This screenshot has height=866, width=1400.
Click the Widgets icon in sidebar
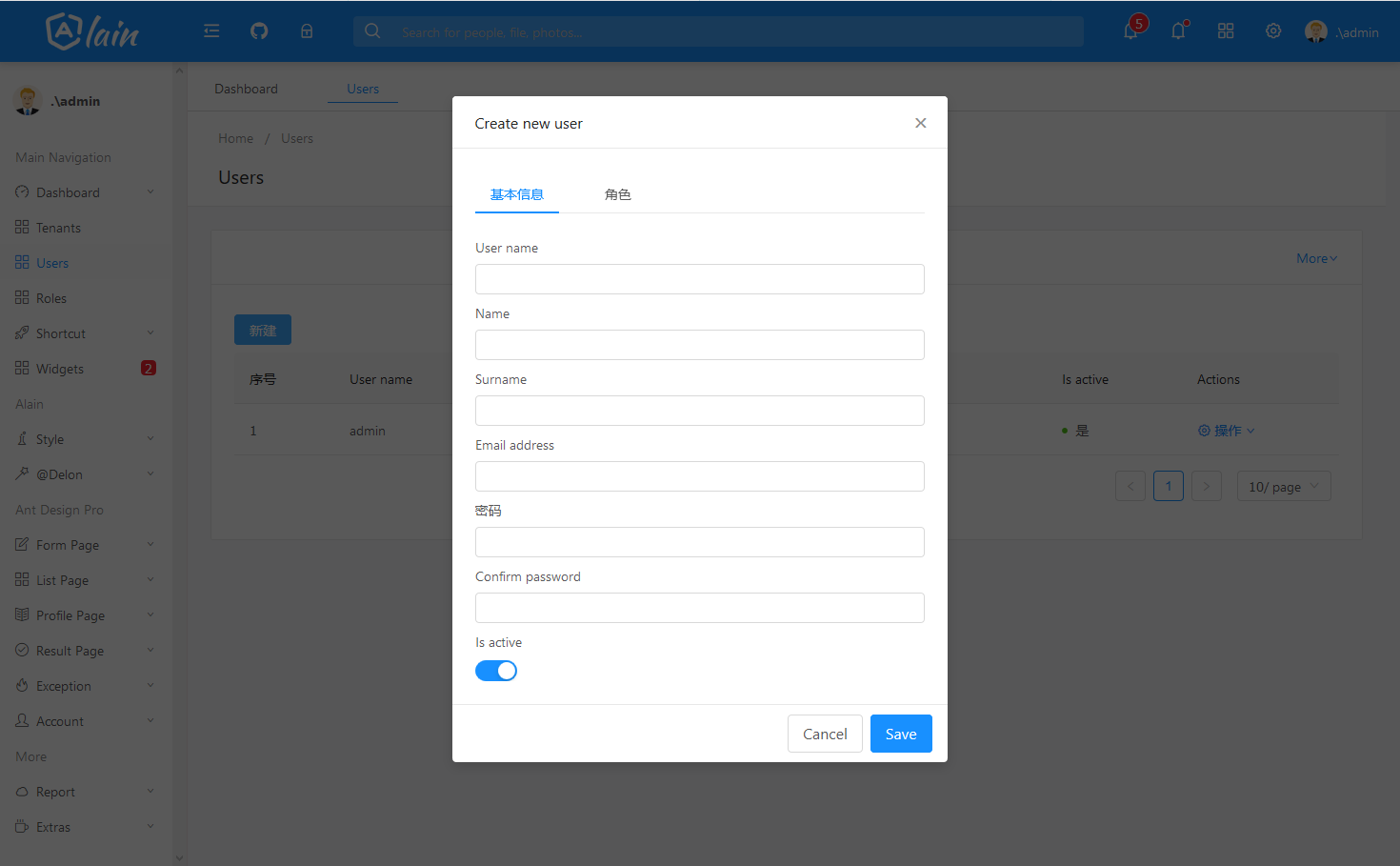pyautogui.click(x=22, y=369)
